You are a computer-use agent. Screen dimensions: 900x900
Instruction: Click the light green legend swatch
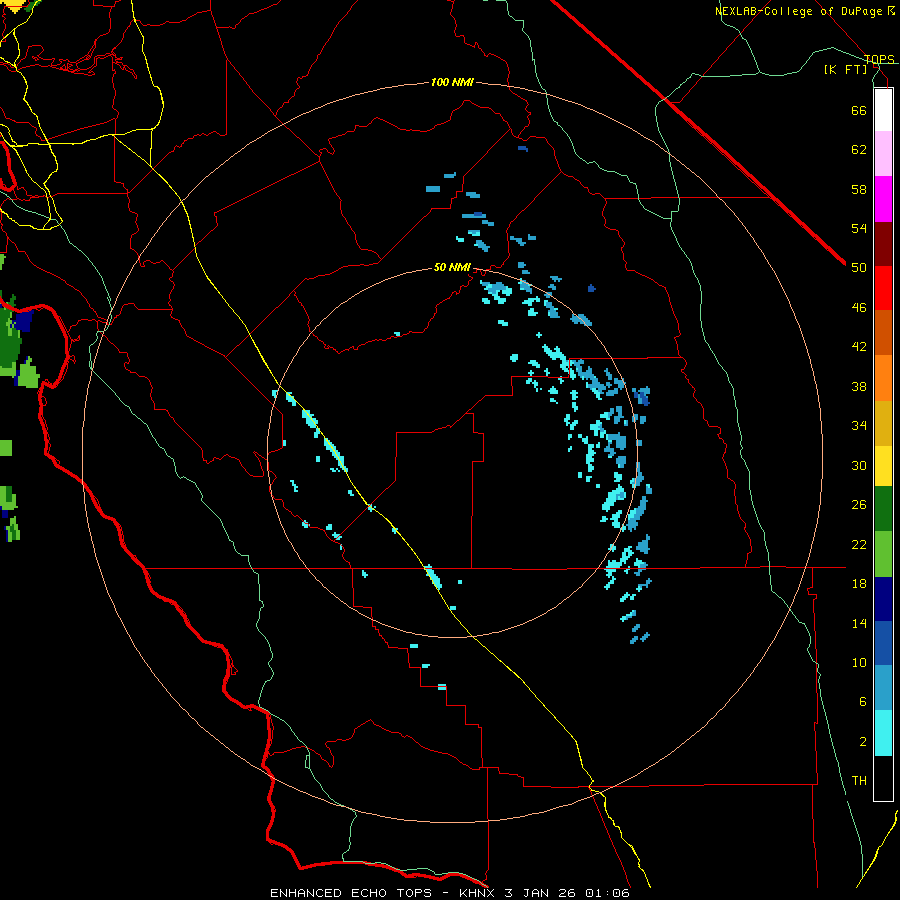pos(883,554)
